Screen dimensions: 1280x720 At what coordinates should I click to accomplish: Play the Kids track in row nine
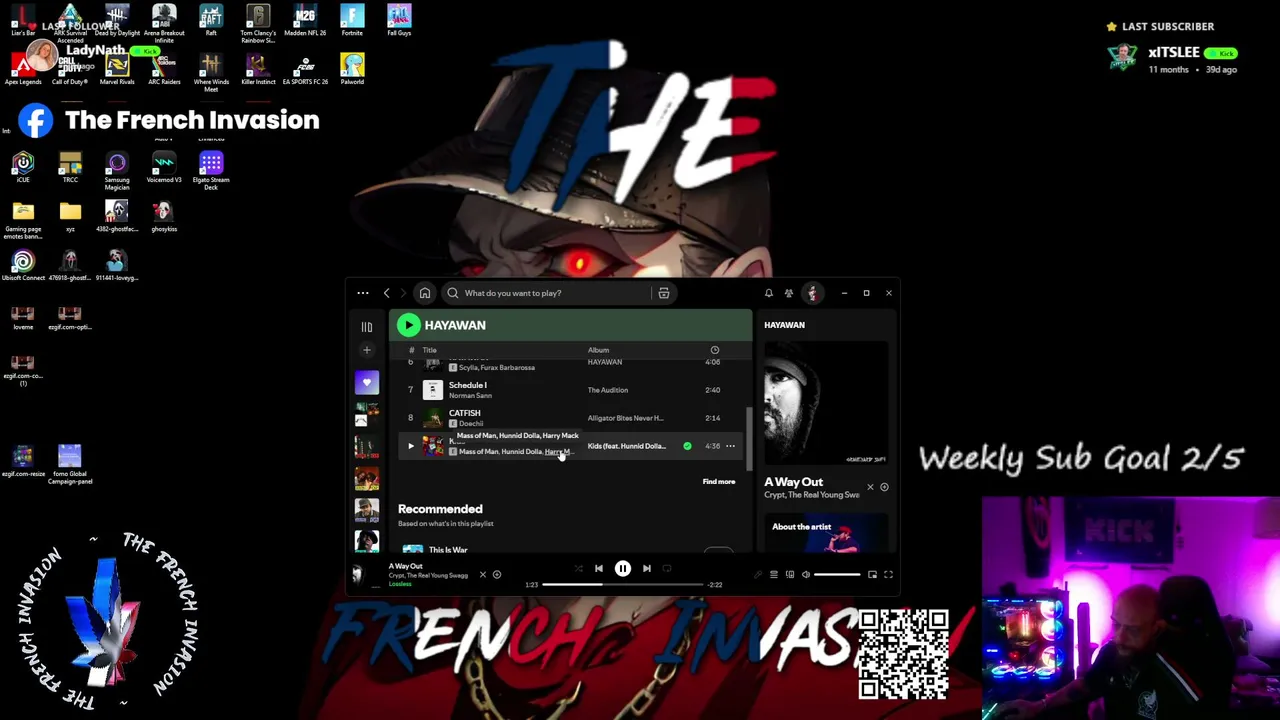point(411,446)
